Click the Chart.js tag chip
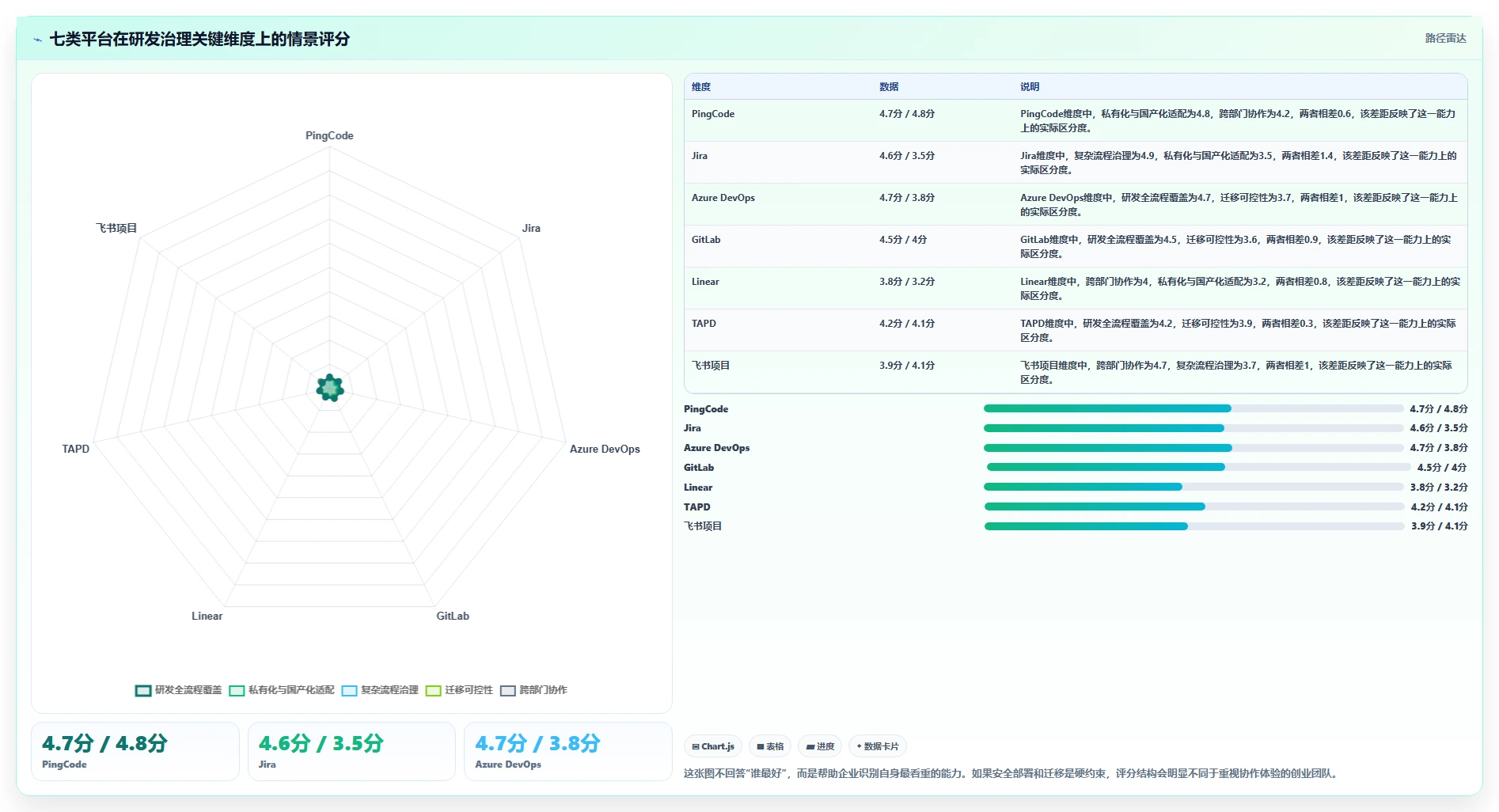Screen dimensions: 1499x812 click(713, 746)
